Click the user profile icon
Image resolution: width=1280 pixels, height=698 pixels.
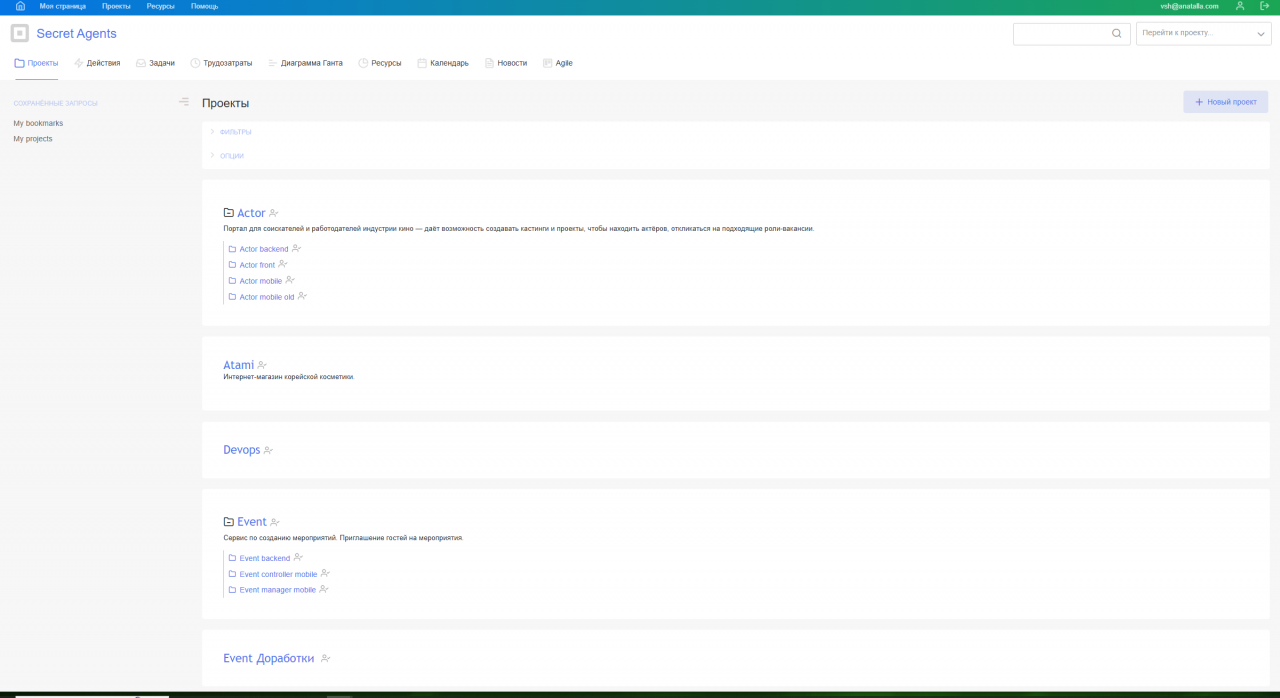[x=1240, y=6]
